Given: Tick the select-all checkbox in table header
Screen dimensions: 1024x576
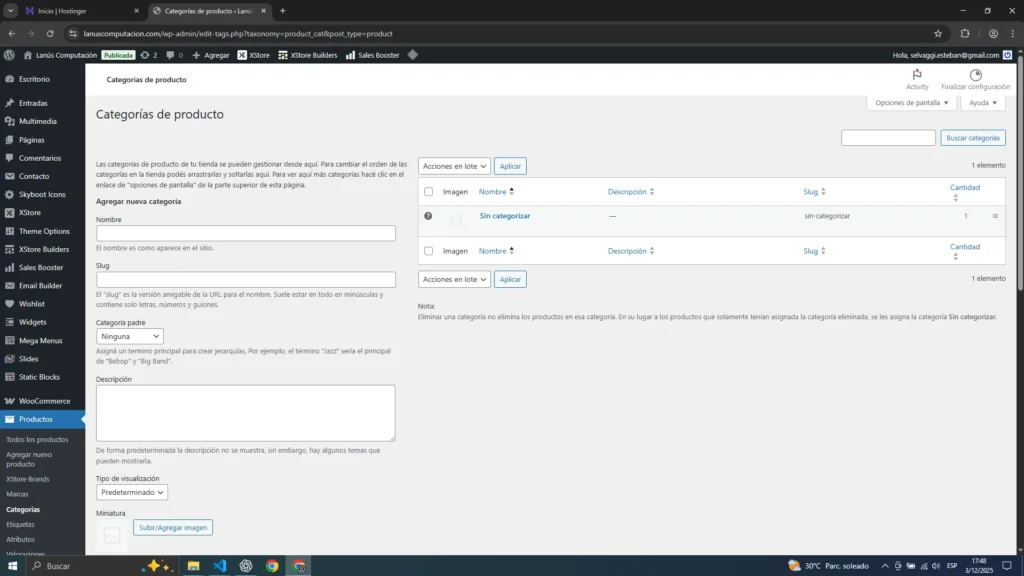Looking at the screenshot, I should 428,192.
